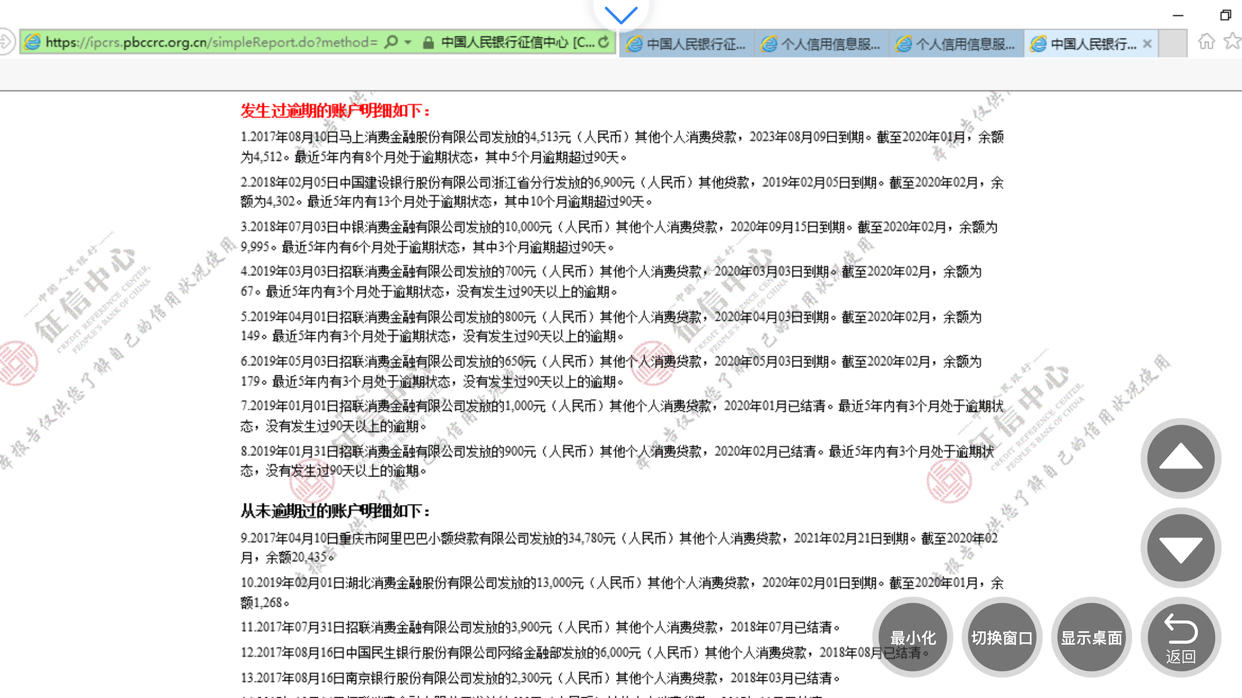Image resolution: width=1242 pixels, height=698 pixels.
Task: Click the round up-arrow overlay button
Action: [1181, 459]
